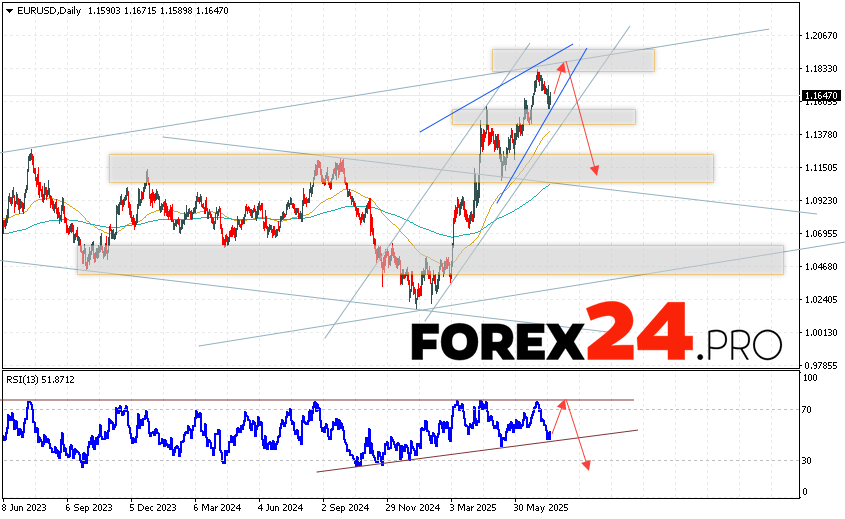
Task: Click the EURUSD,Daily chart title
Action: (x=42, y=9)
